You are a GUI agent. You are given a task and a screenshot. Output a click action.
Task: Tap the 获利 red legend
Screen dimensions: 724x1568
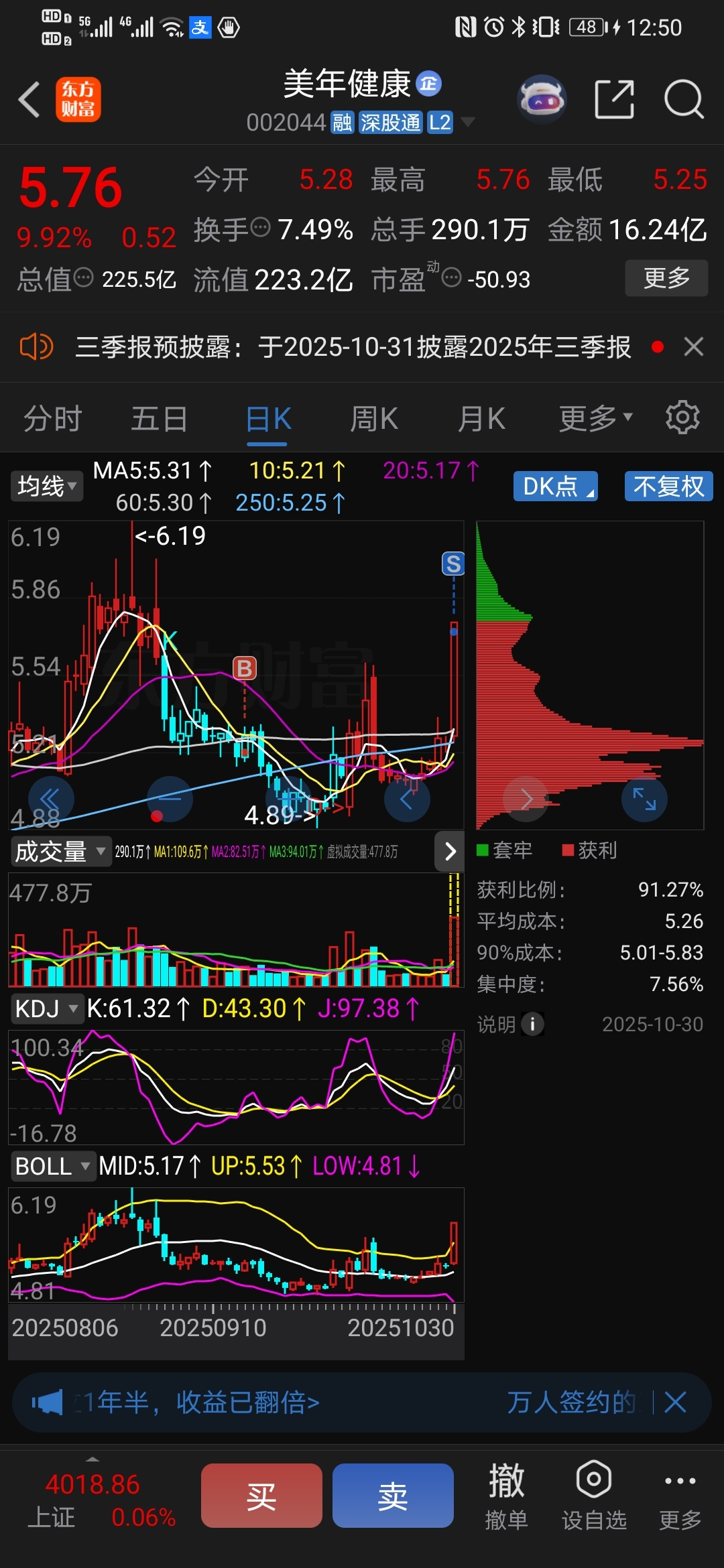click(x=589, y=850)
